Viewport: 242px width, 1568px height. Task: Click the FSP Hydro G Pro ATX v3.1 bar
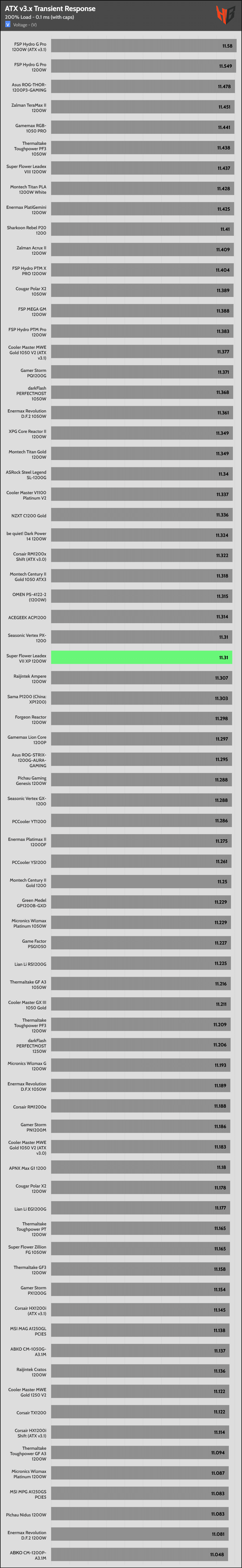click(x=143, y=46)
